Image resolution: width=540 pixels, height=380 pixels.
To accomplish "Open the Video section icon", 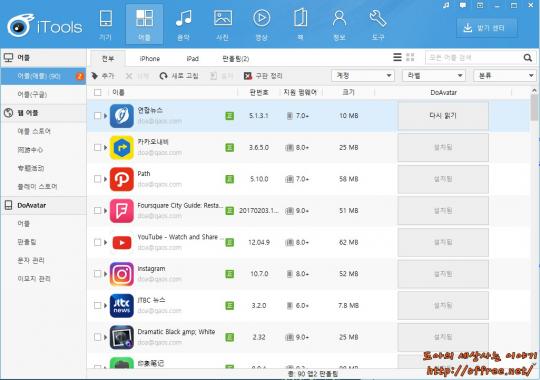I will pos(262,24).
